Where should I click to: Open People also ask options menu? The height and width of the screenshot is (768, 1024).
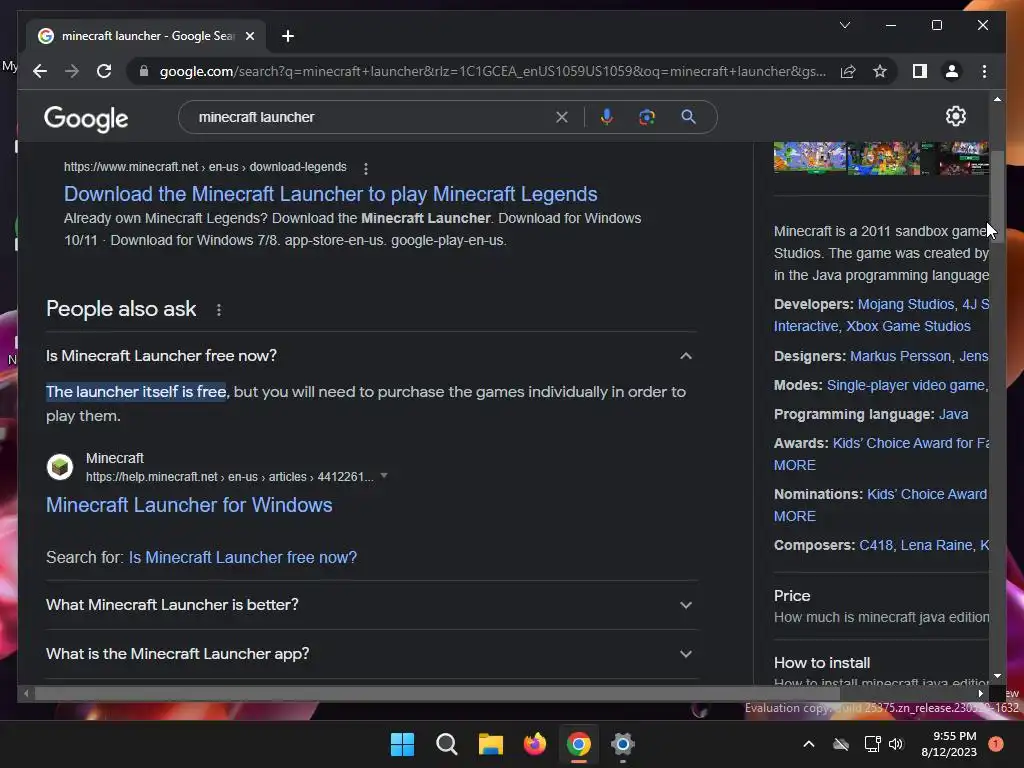219,310
